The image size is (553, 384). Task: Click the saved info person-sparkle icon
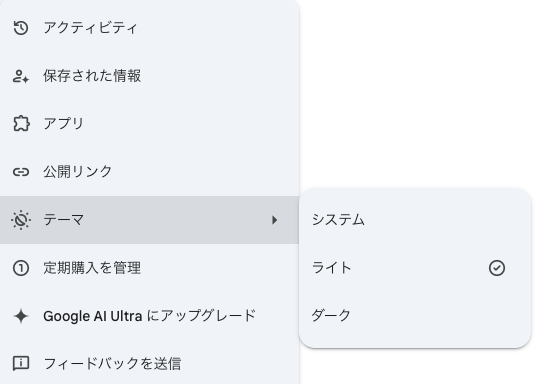tap(21, 76)
